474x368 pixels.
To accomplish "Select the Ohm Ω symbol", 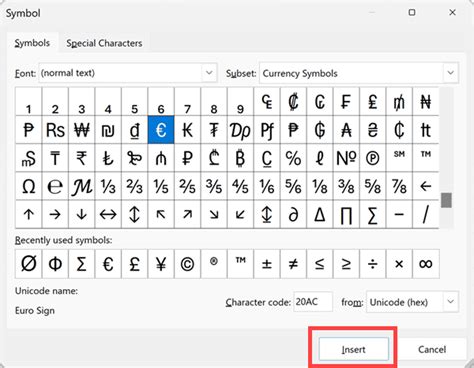I will (x=29, y=186).
